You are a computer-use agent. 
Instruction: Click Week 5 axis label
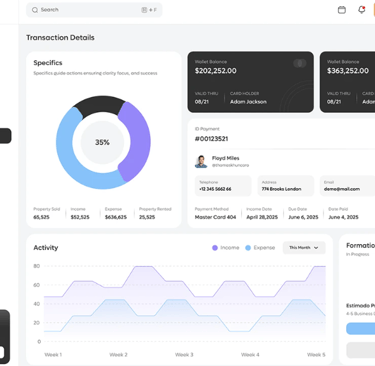click(316, 355)
